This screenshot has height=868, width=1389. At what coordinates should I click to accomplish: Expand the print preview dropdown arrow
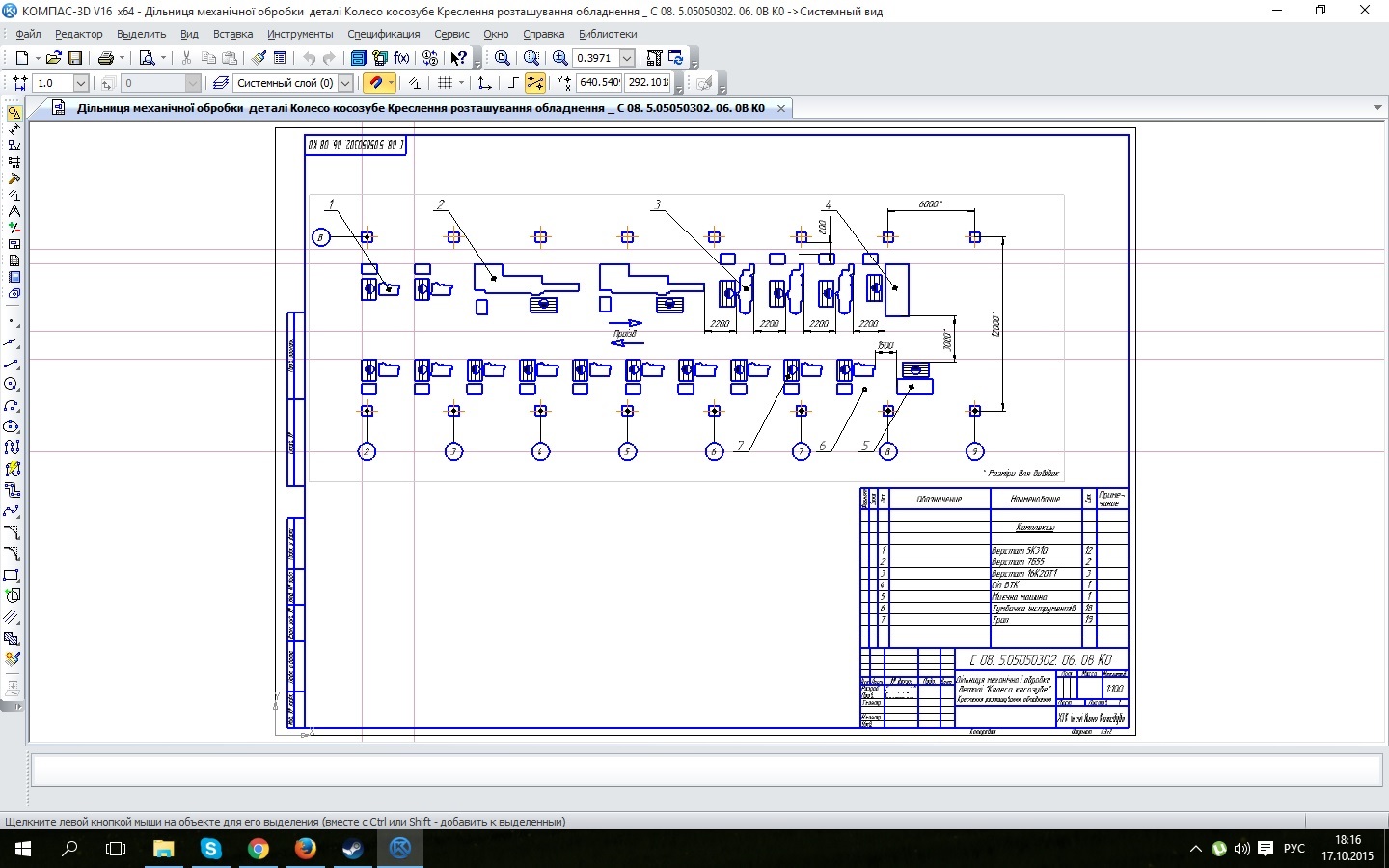coord(163,58)
